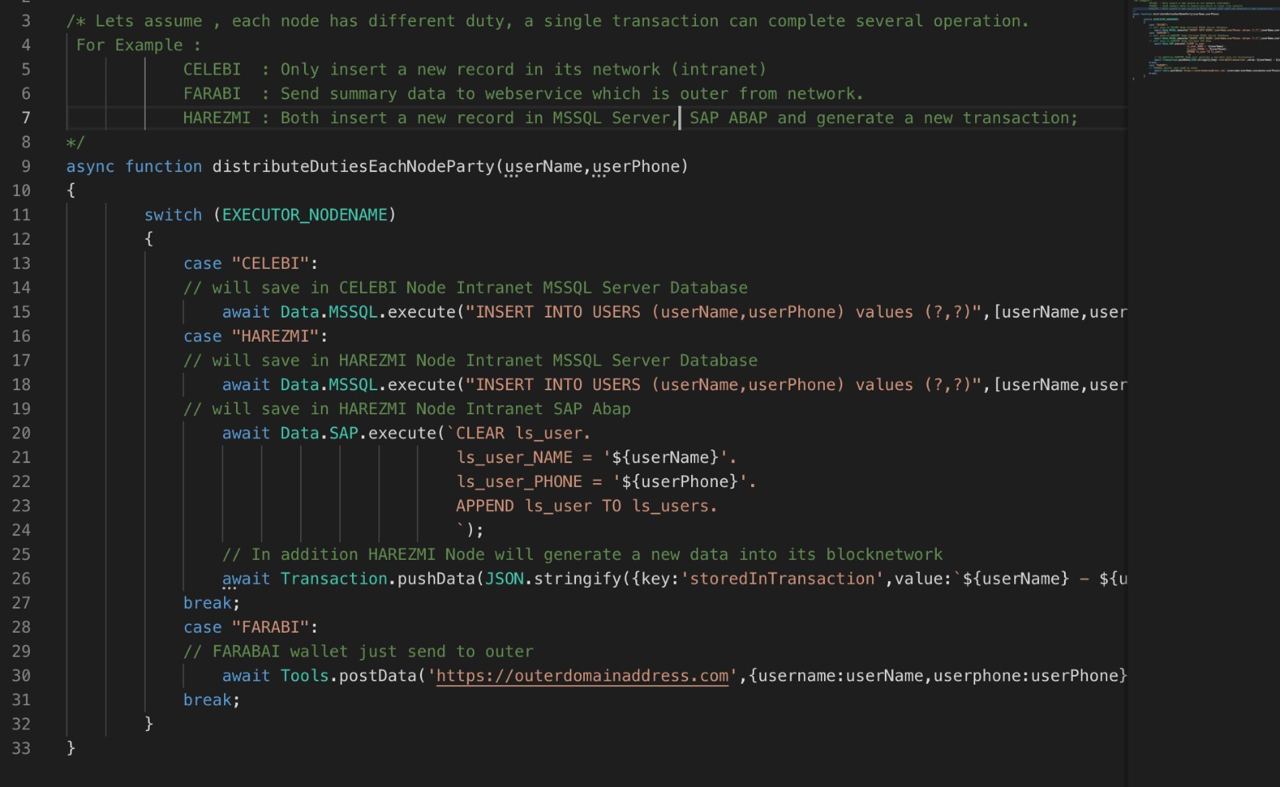The height and width of the screenshot is (787, 1280).
Task: Click line number 20 in the gutter
Action: coord(20,433)
